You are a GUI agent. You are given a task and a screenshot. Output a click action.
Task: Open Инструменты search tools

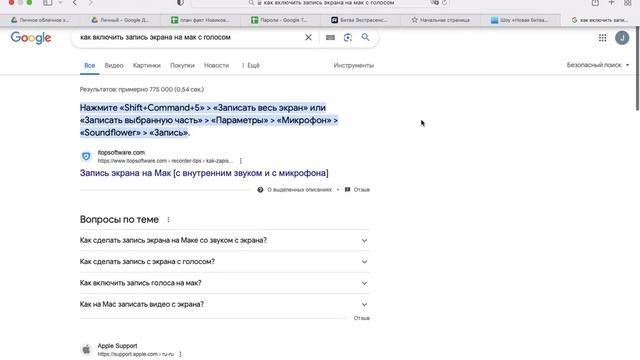click(x=353, y=65)
